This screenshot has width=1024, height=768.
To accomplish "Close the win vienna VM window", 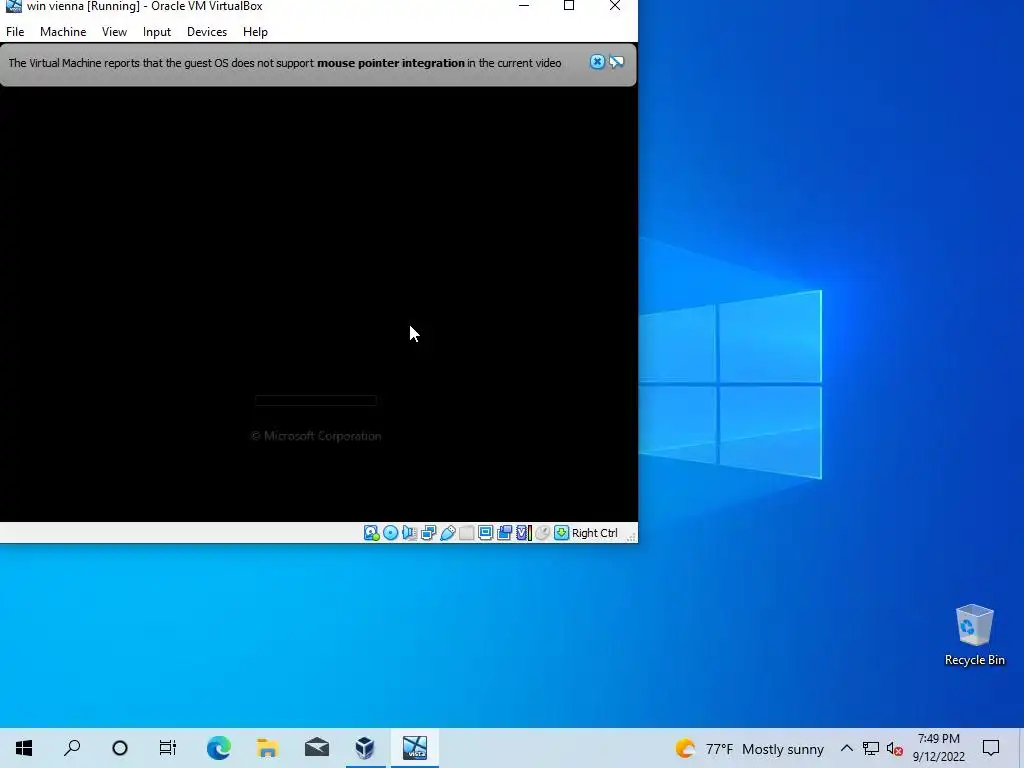I will pos(615,6).
